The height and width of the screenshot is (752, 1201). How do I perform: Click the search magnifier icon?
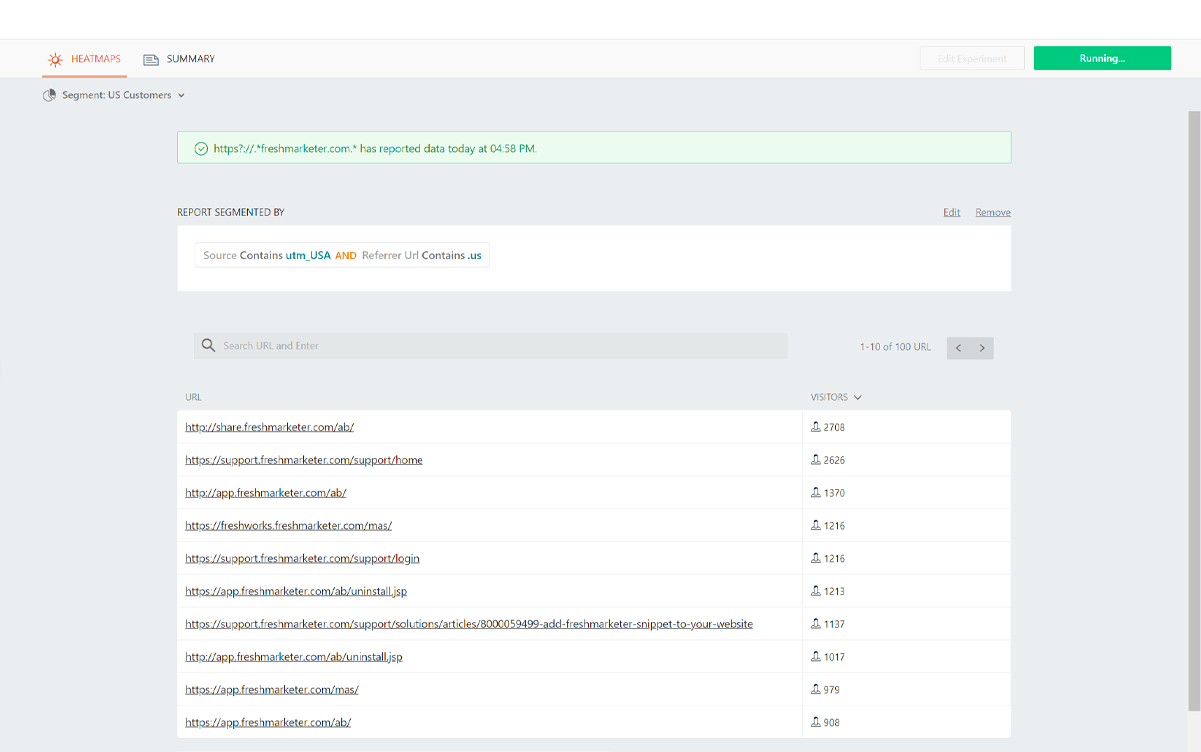coord(208,346)
